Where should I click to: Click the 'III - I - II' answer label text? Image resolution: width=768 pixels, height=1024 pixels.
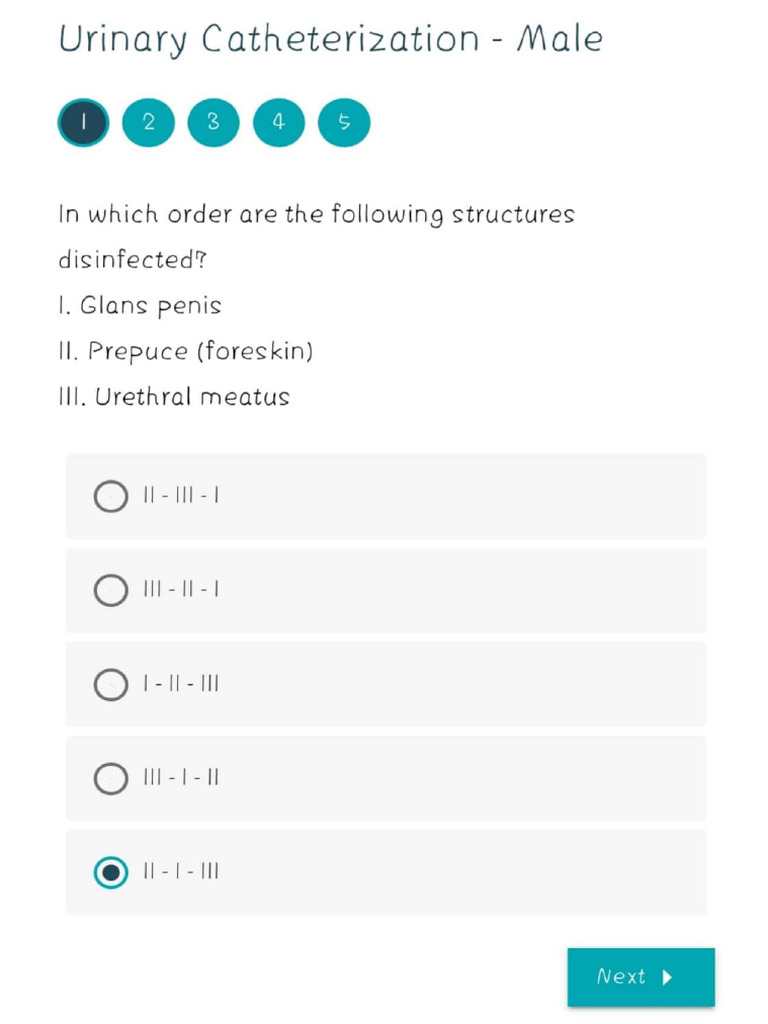(181, 778)
